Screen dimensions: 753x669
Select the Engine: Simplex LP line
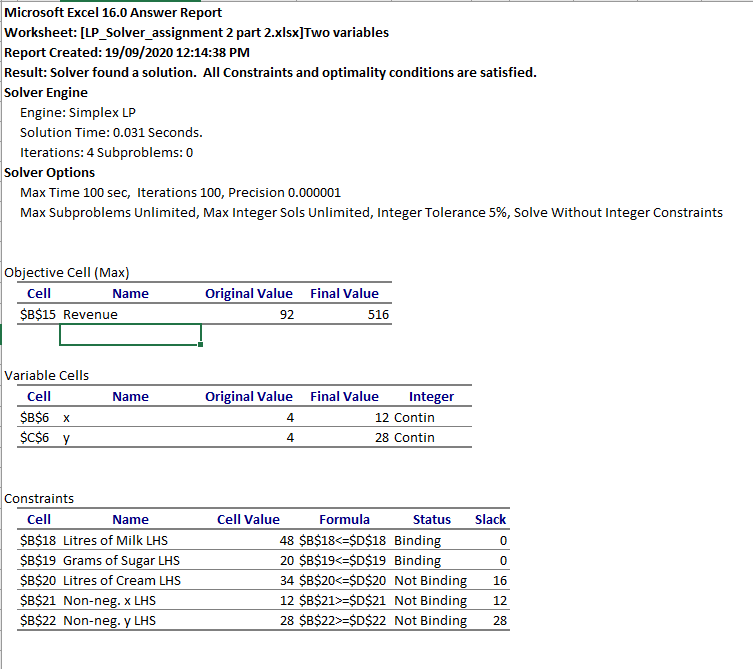pos(78,112)
